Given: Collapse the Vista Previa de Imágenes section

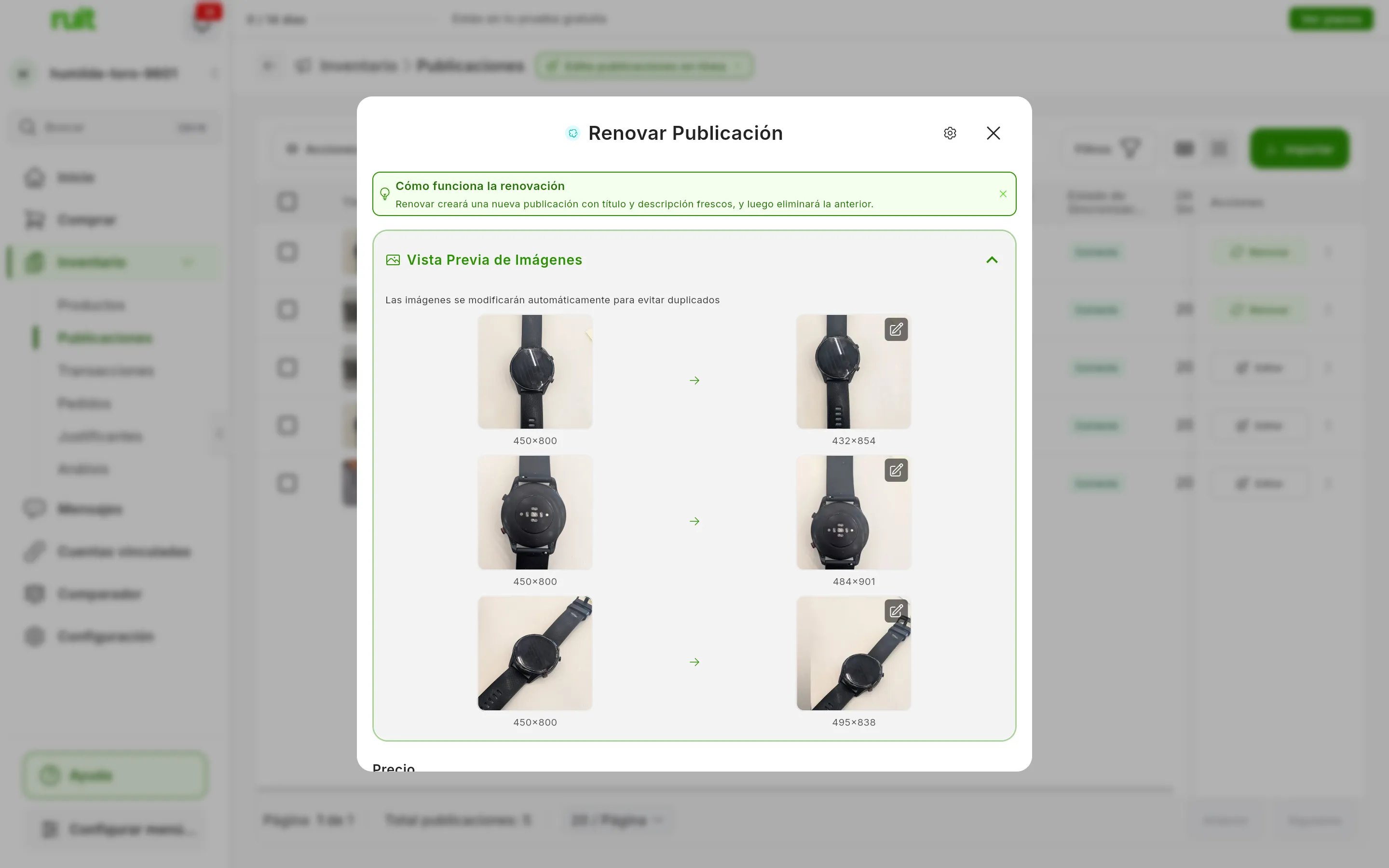Looking at the screenshot, I should (x=992, y=260).
